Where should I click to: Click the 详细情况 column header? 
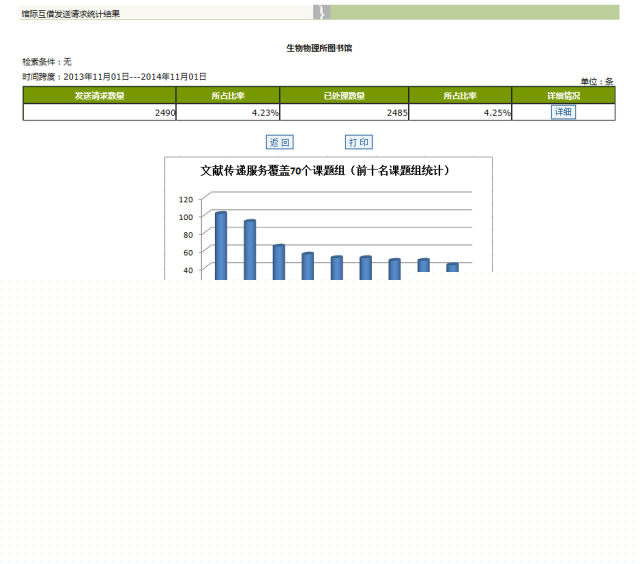563,96
